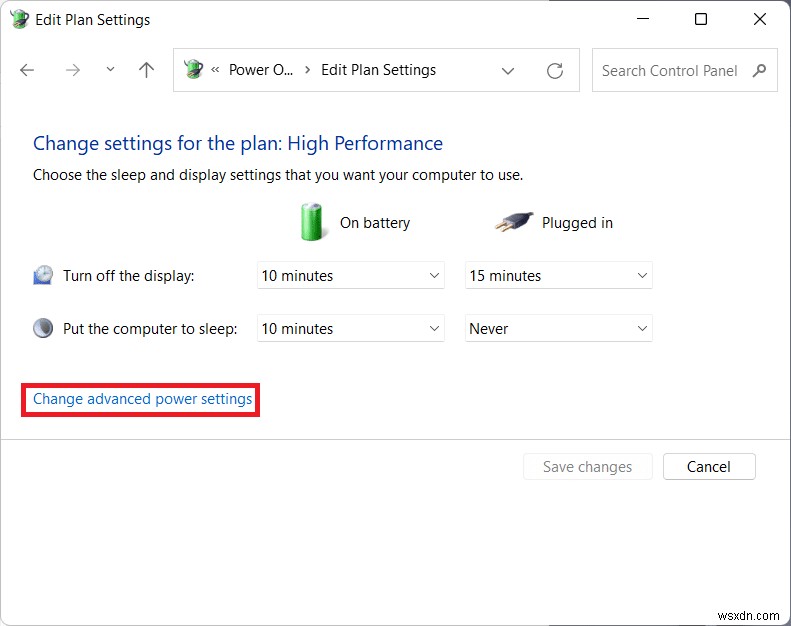
Task: Open the recent locations chevron
Action: click(x=110, y=70)
